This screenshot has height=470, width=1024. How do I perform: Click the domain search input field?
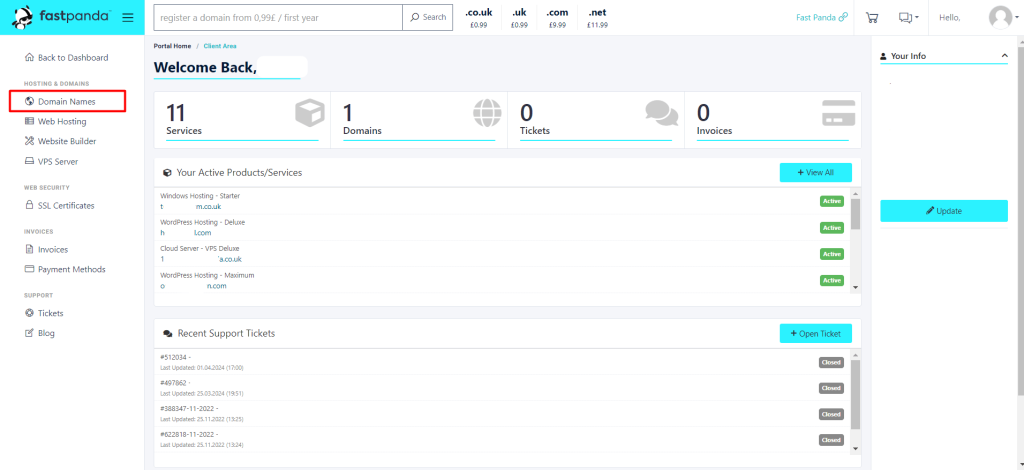tap(278, 17)
